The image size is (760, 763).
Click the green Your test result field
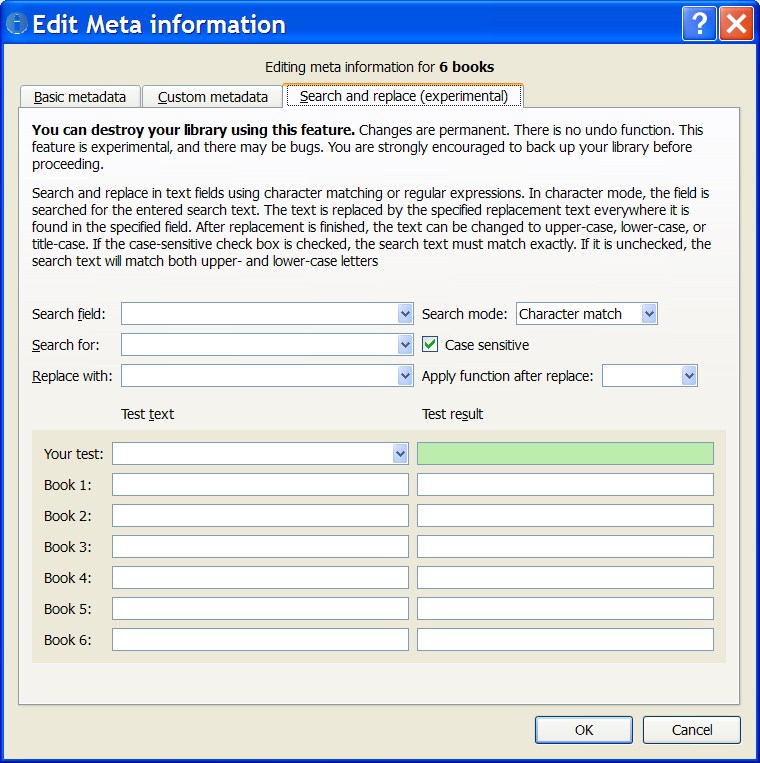[565, 454]
